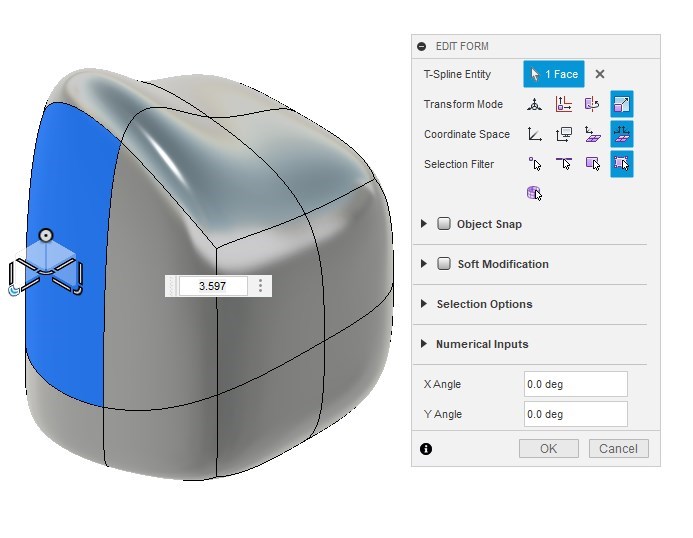Screen dimensions: 693x538
Task: Choose Vertex selection filter icon
Action: click(x=535, y=164)
